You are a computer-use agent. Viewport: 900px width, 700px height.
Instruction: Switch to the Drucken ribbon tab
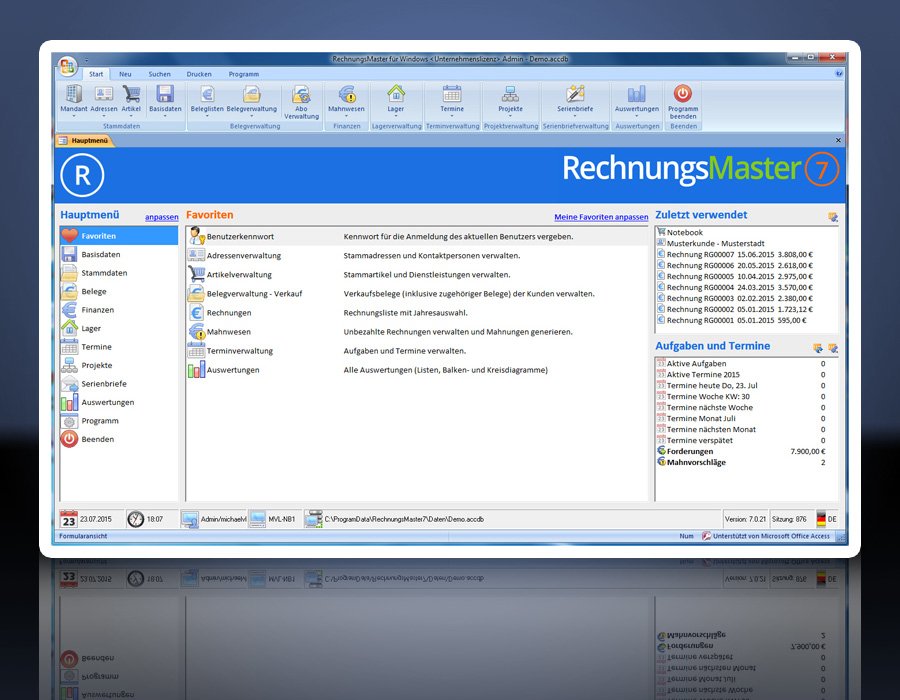click(199, 74)
